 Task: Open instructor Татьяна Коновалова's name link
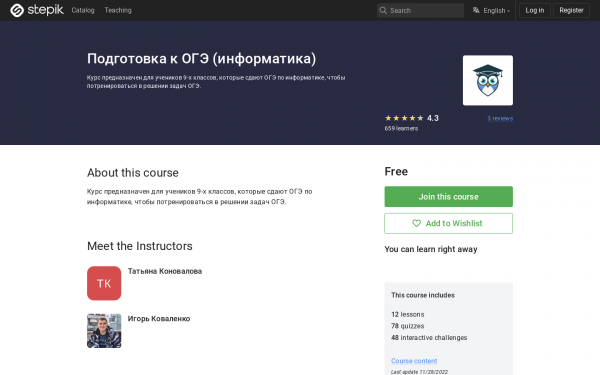coord(165,271)
